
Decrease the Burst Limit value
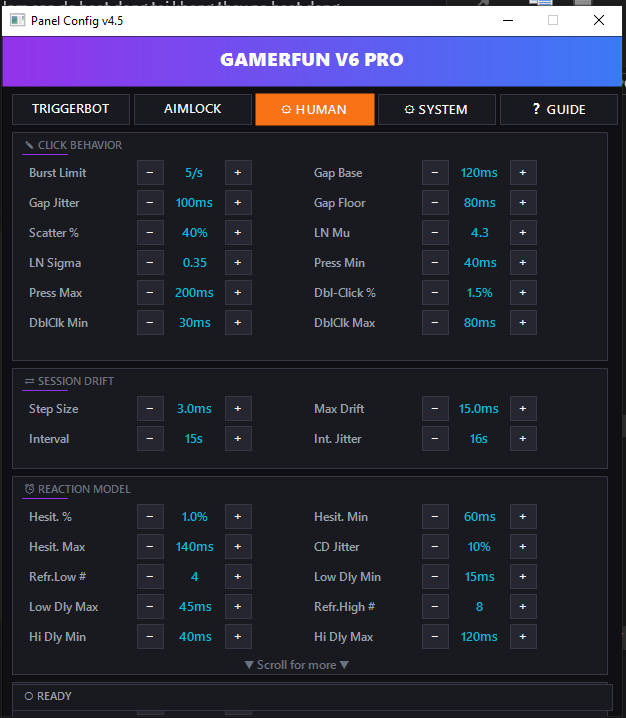coord(150,173)
